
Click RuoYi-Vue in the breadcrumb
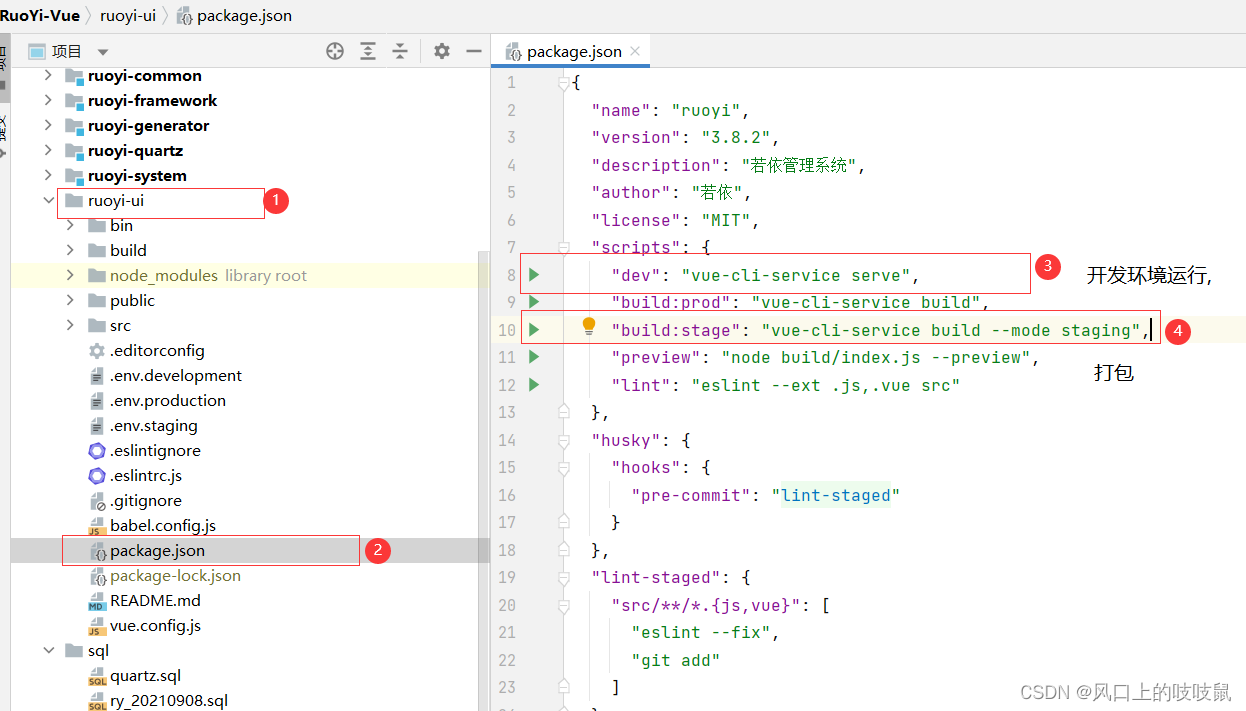tap(40, 16)
